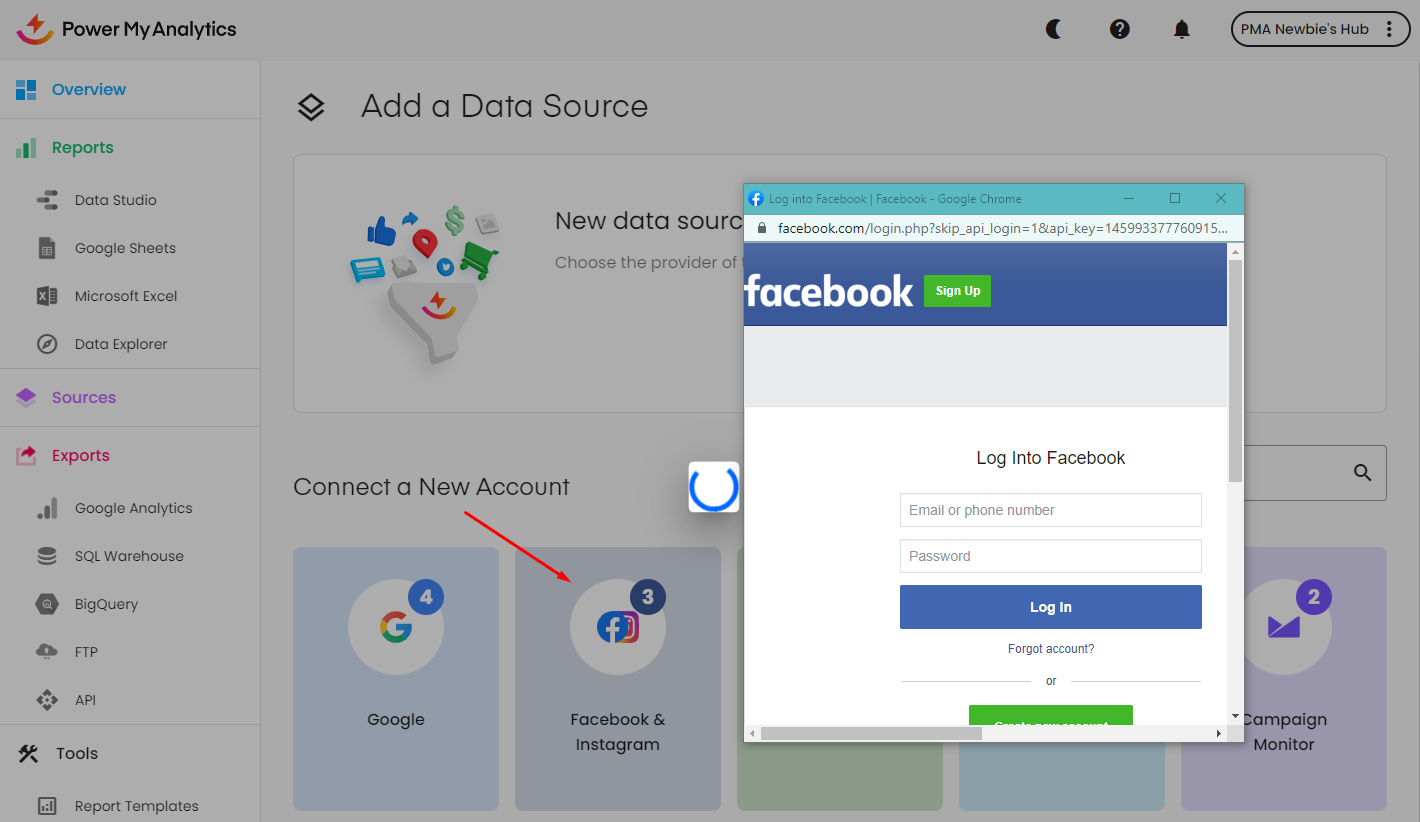Select the Data Explorer compass icon
Image resolution: width=1420 pixels, height=822 pixels.
click(47, 343)
